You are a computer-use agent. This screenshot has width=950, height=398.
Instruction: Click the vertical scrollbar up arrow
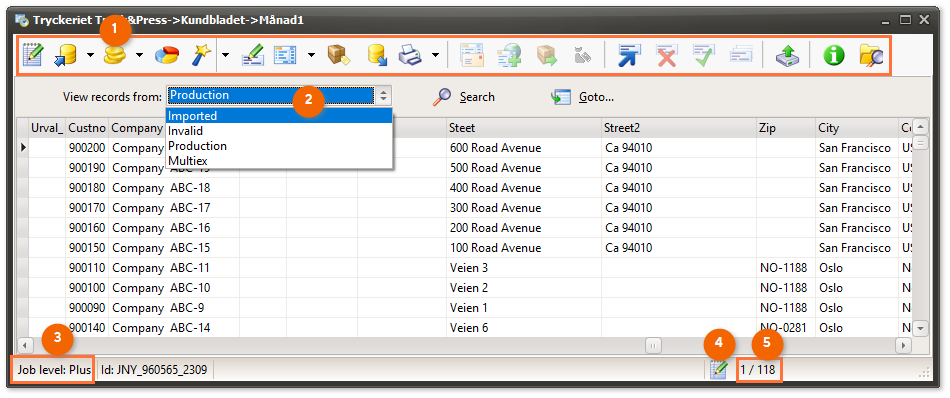click(920, 127)
